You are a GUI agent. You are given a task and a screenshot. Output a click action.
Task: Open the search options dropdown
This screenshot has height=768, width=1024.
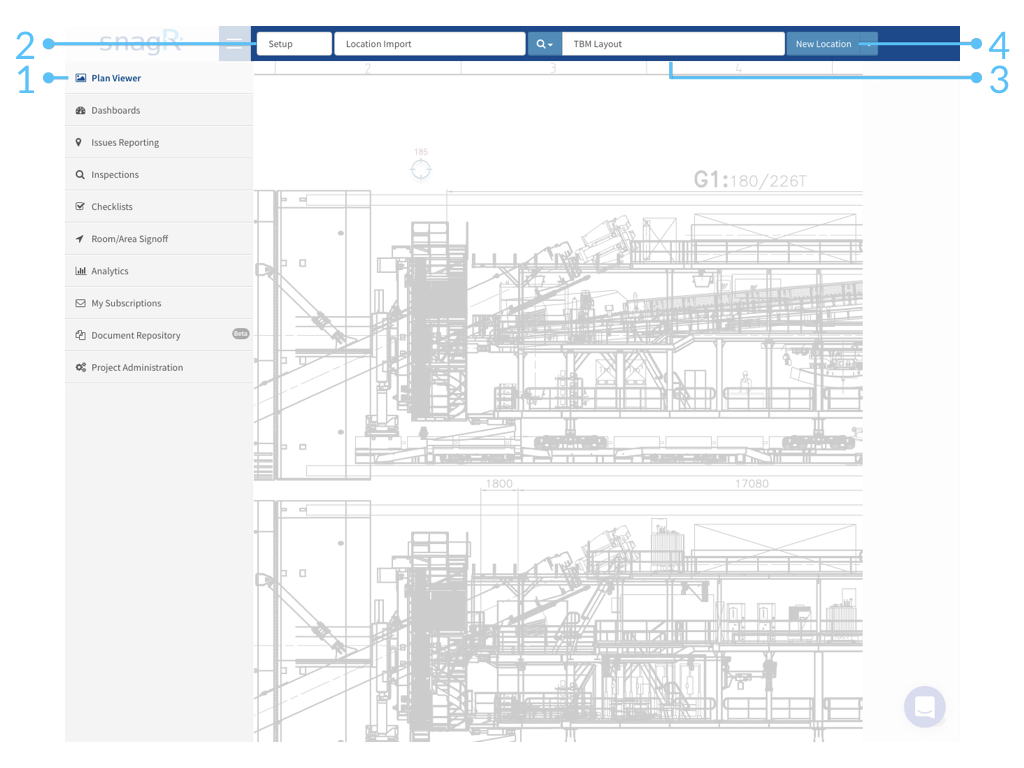click(545, 44)
